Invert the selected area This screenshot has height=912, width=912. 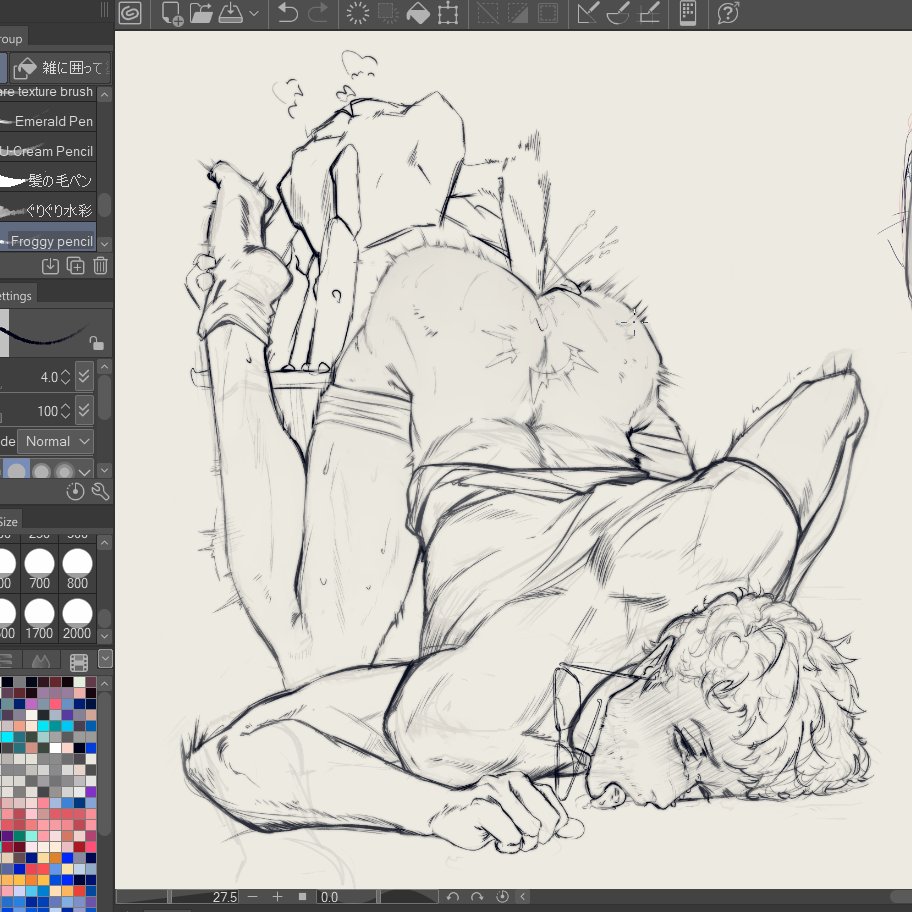[x=518, y=13]
